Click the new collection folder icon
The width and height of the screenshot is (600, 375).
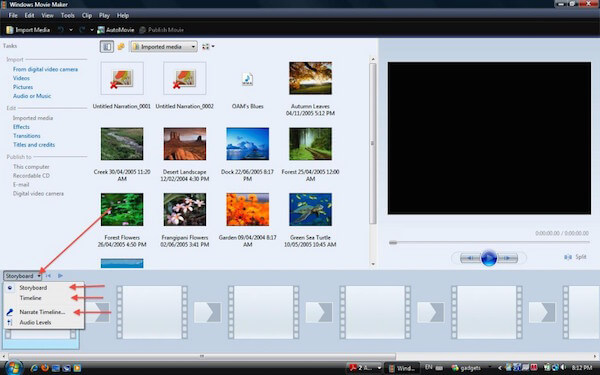[x=121, y=47]
